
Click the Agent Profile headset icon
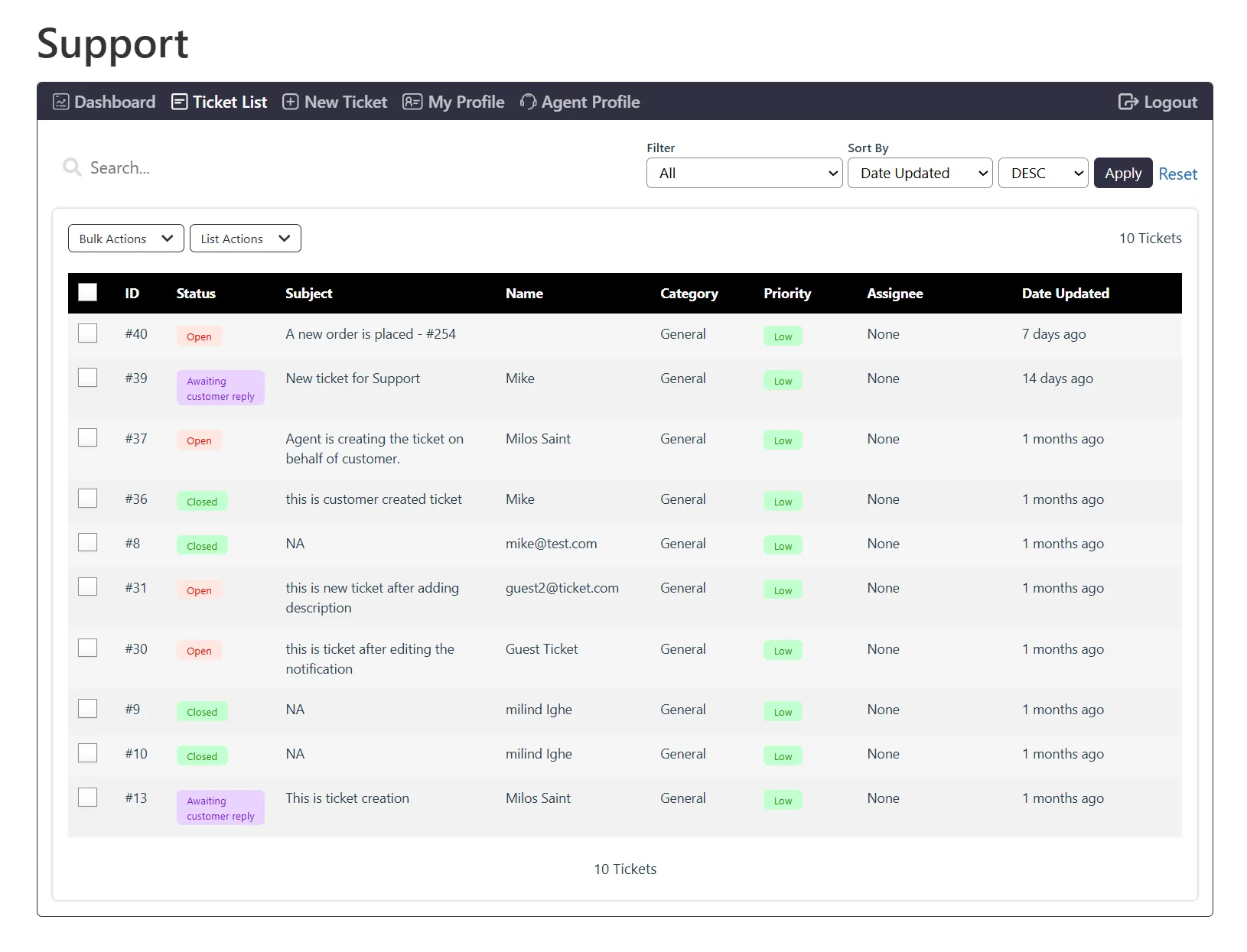(528, 102)
